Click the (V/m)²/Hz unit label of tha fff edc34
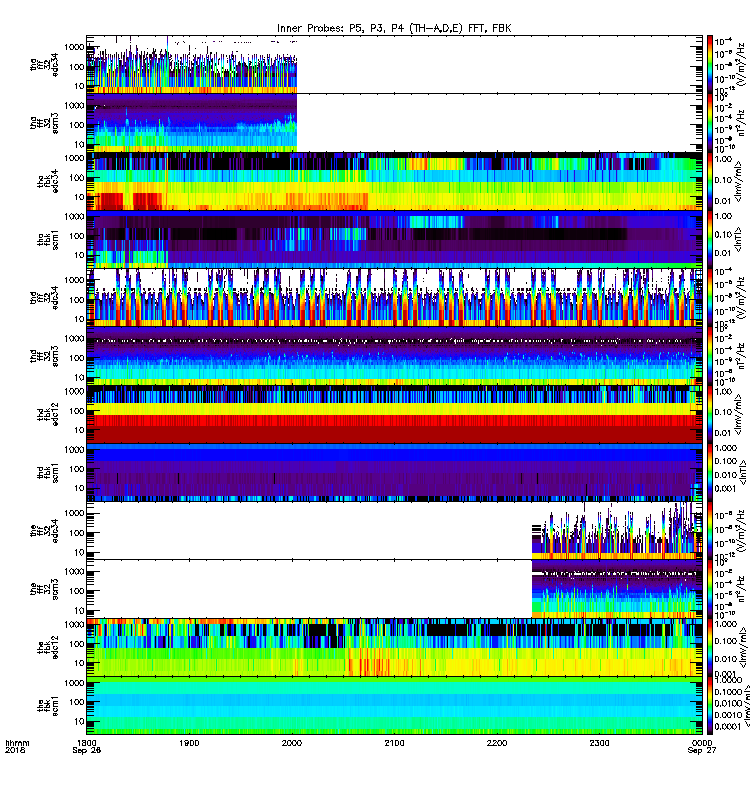 tap(743, 64)
